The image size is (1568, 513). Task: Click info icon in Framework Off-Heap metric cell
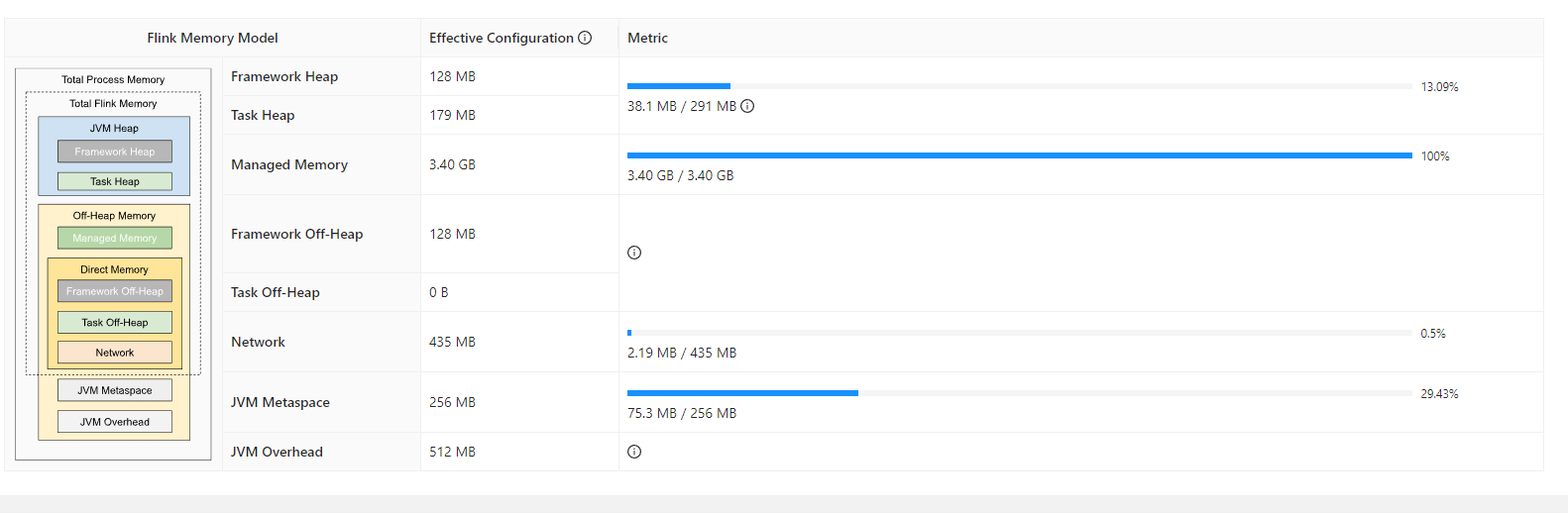pyautogui.click(x=634, y=253)
